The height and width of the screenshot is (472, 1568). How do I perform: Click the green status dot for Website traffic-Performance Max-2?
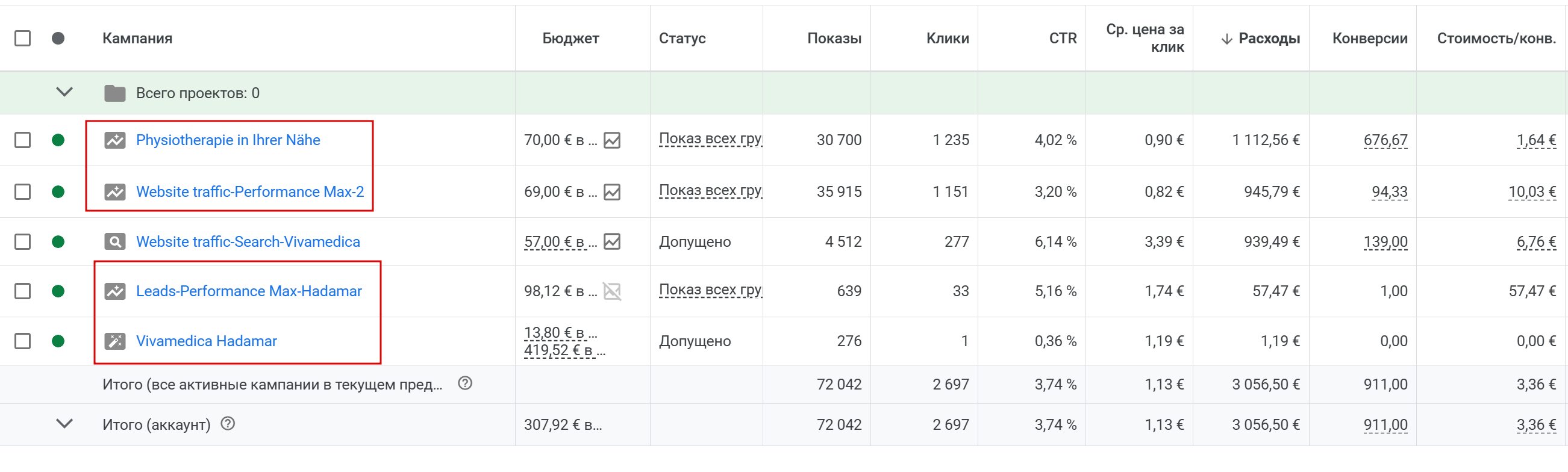(58, 192)
